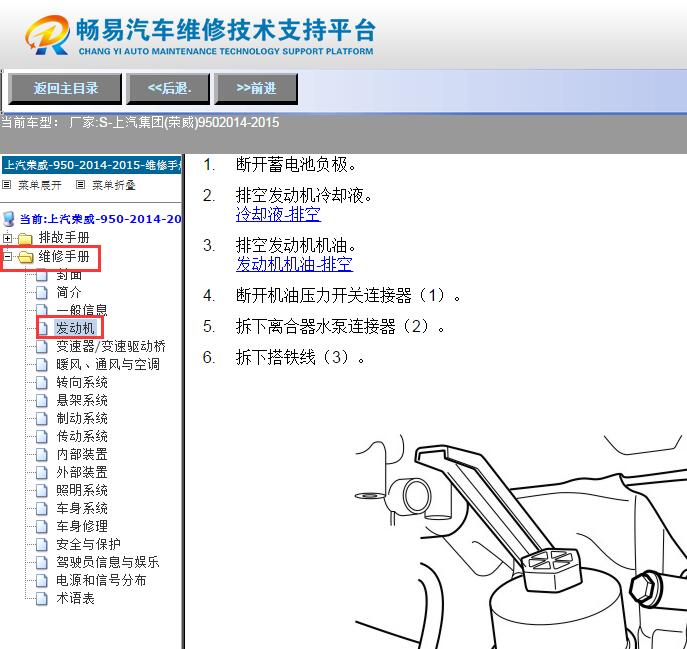Open the 发动机 section
Screen dimensions: 687x649
click(x=75, y=328)
